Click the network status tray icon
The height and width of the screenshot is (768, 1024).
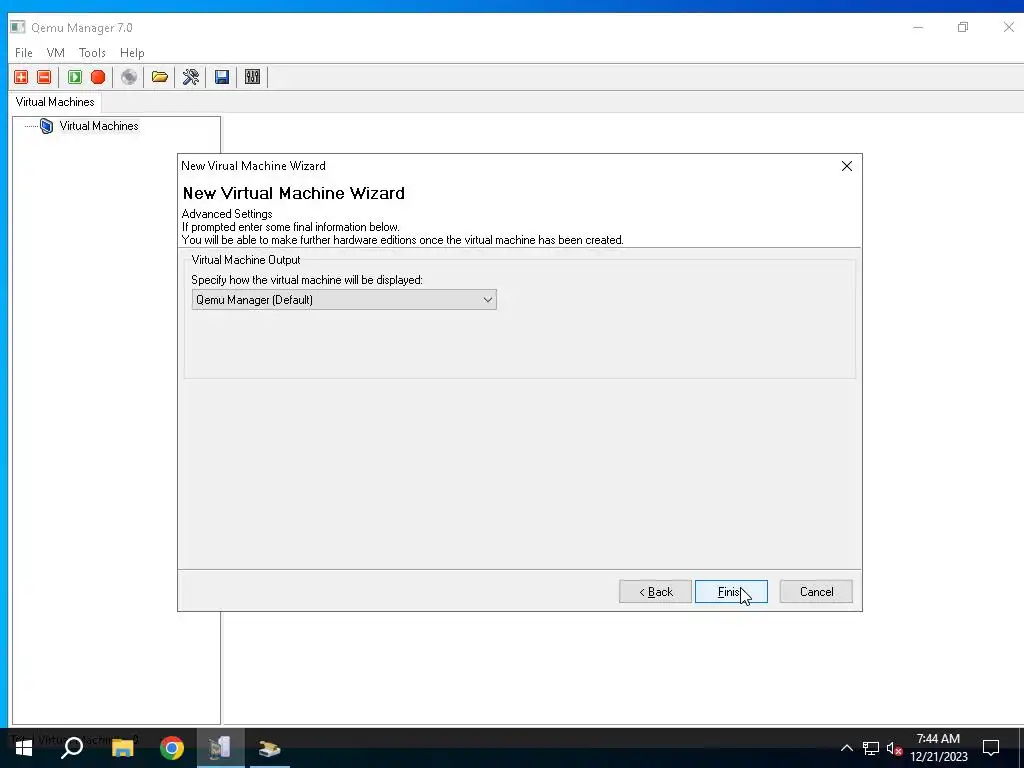[x=871, y=748]
